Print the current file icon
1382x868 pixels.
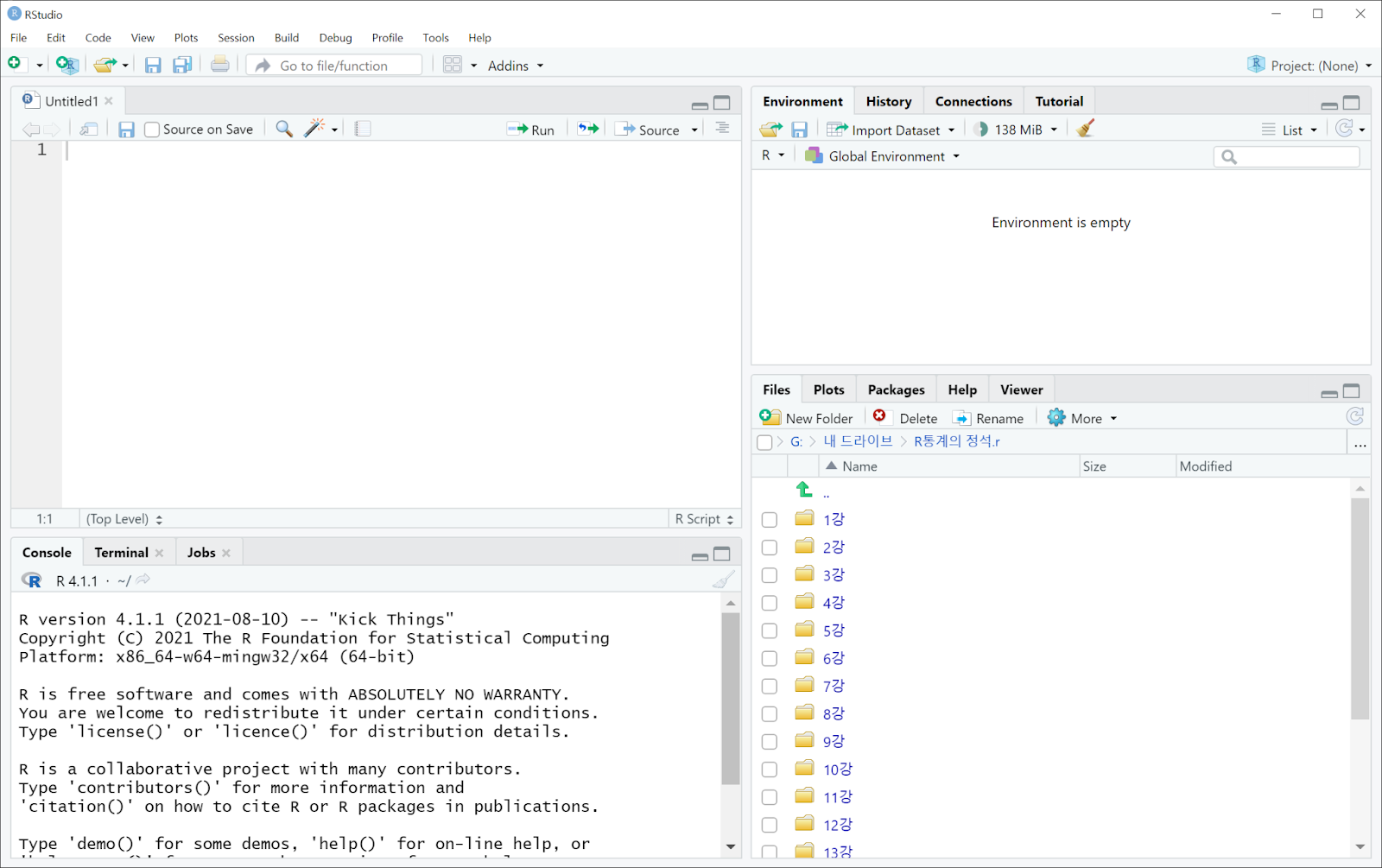click(220, 65)
